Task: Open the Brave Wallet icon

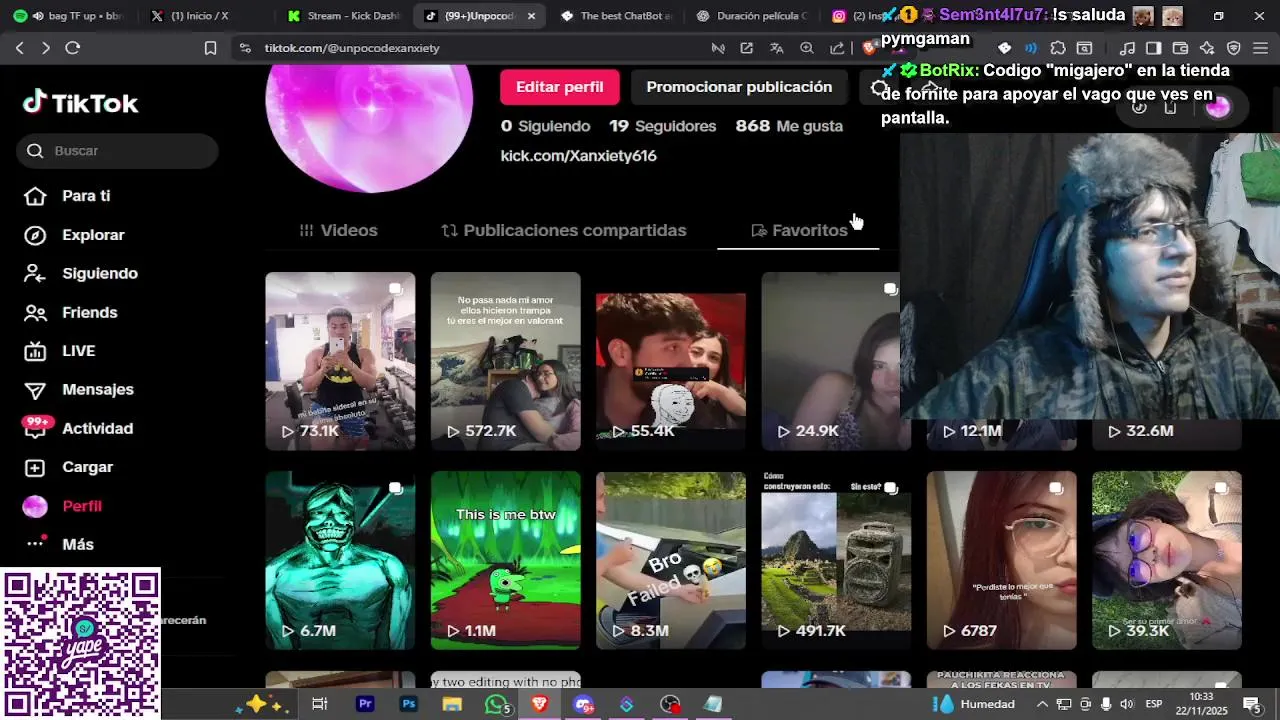Action: pos(1180,48)
